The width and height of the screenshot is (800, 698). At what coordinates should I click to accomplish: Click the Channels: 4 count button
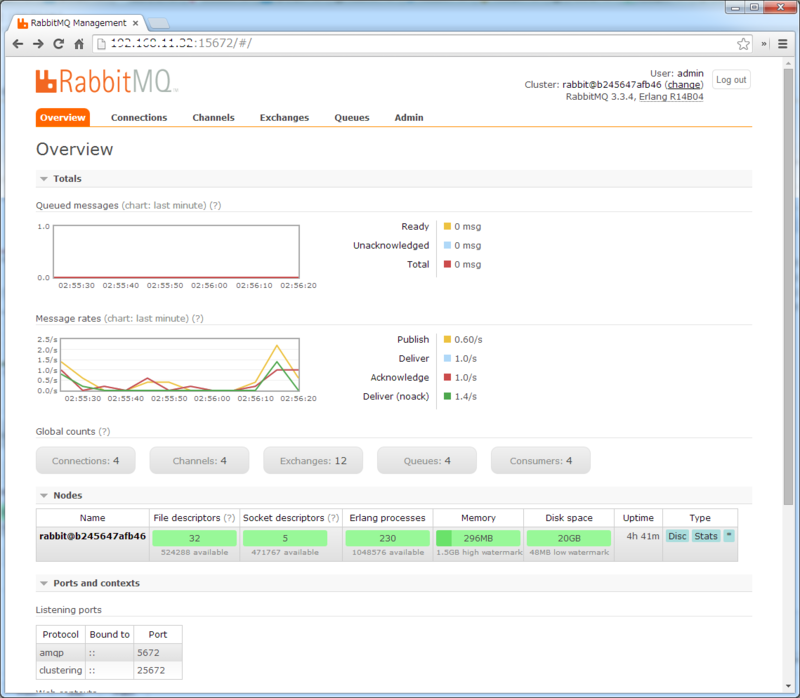click(199, 461)
